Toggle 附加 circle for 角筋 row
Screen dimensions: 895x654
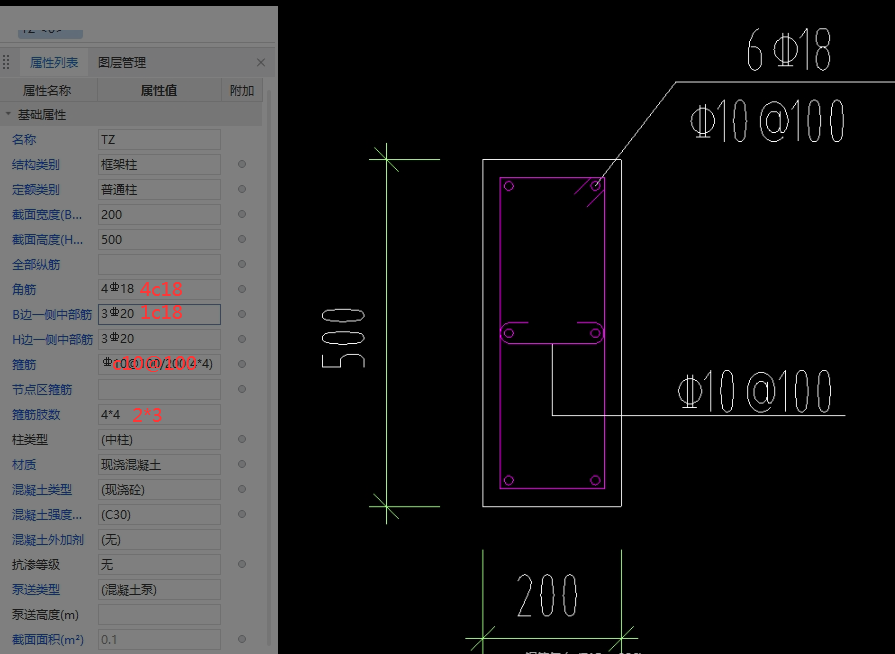coord(242,289)
